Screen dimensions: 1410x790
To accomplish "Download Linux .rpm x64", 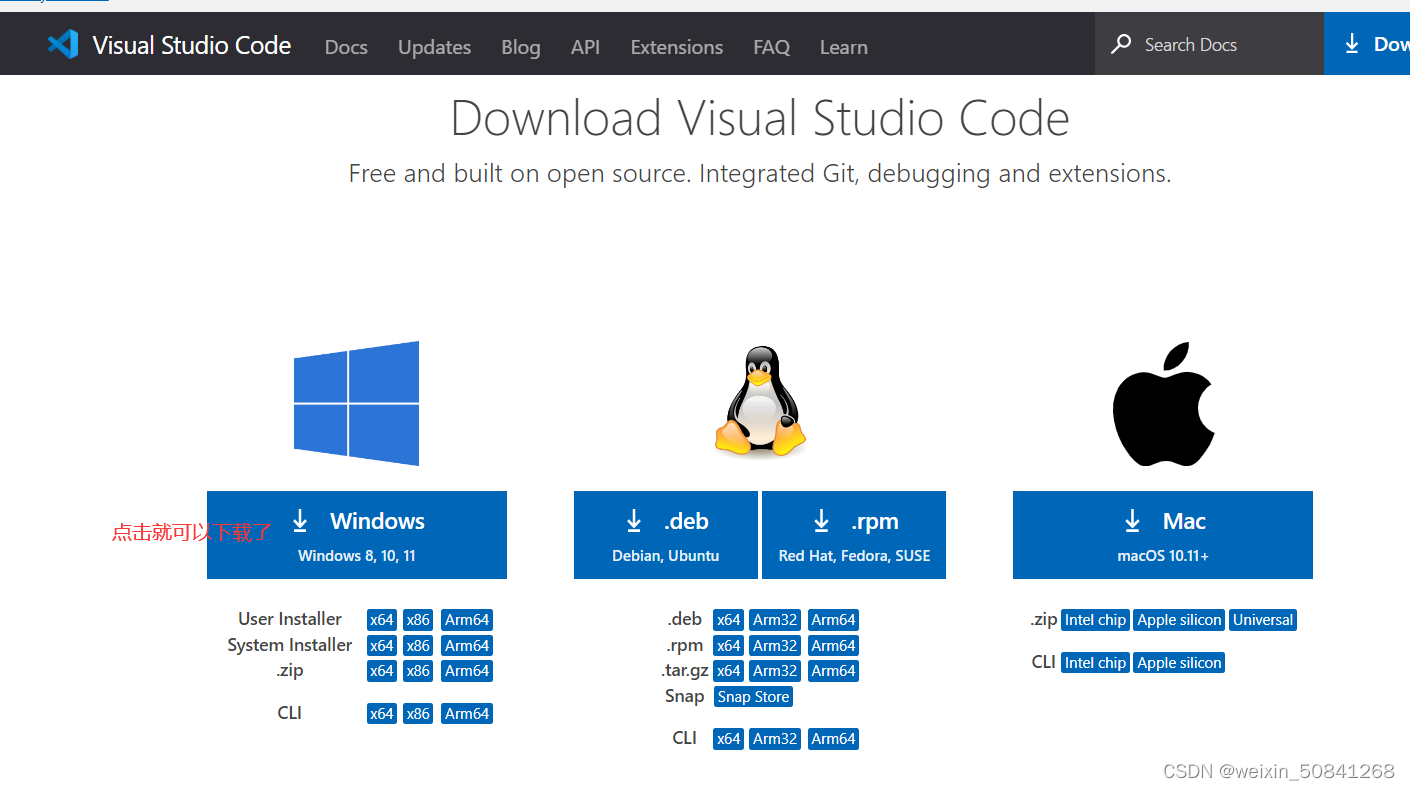I will 729,646.
